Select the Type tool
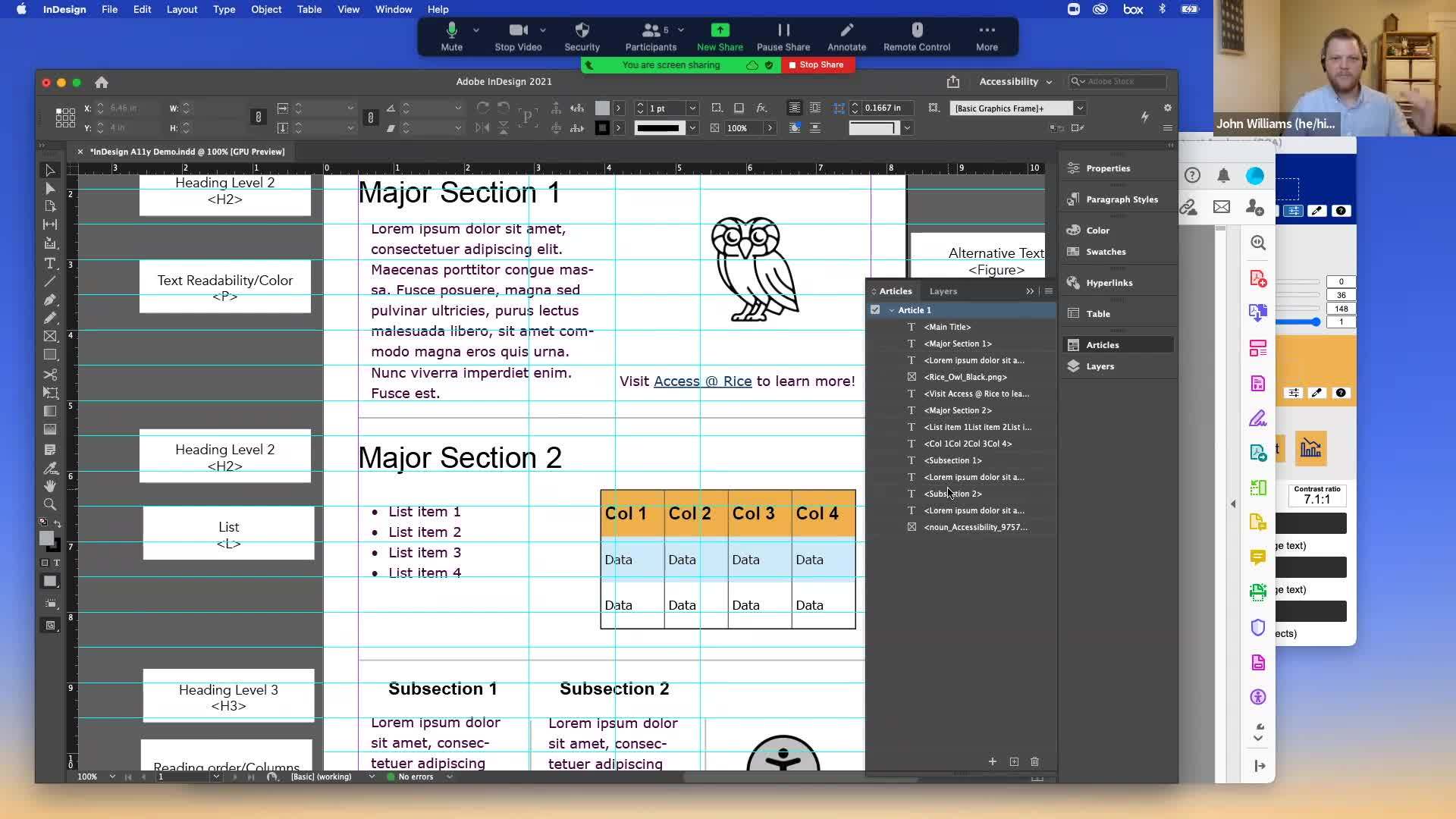The height and width of the screenshot is (819, 1456). (50, 263)
